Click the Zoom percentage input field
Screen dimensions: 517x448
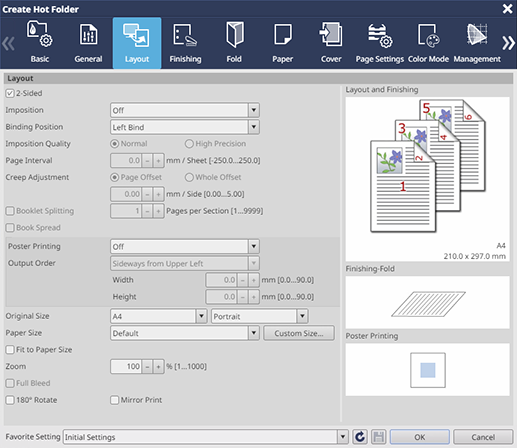click(x=126, y=367)
